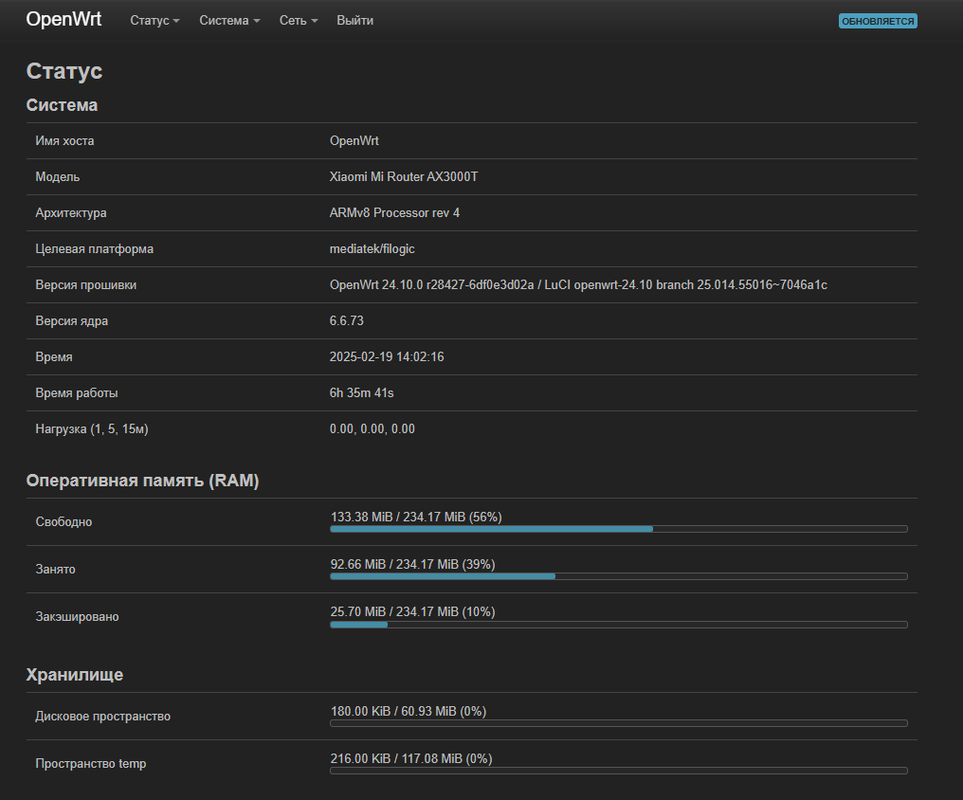Screen dimensions: 963x800
Task: Click the Пространство temp label
Action: click(90, 764)
